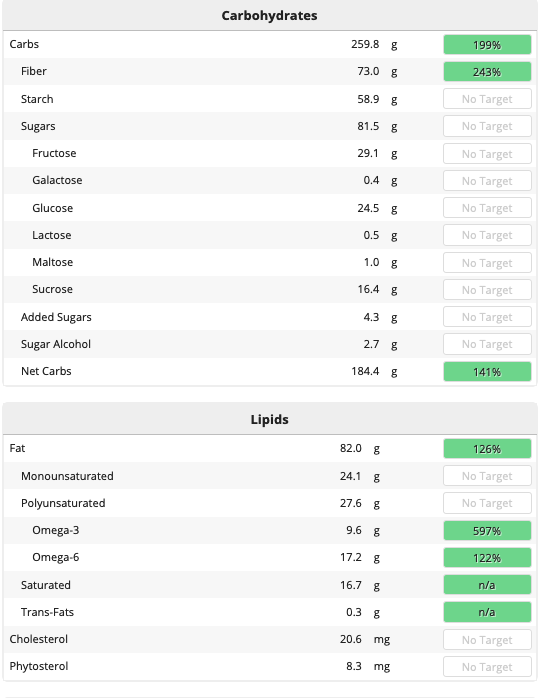The image size is (541, 698).
Task: Click the Carbohydrates section header
Action: pyautogui.click(x=270, y=16)
